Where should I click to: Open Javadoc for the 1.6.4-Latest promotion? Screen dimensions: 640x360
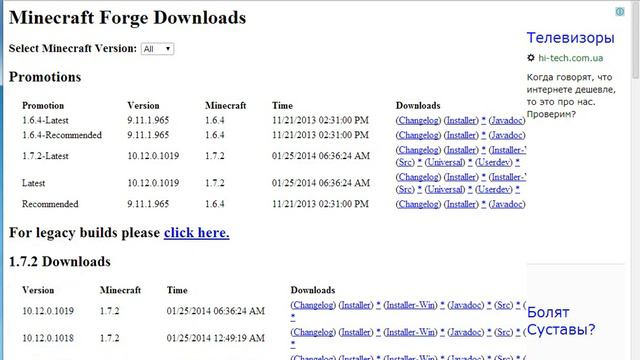(x=507, y=120)
